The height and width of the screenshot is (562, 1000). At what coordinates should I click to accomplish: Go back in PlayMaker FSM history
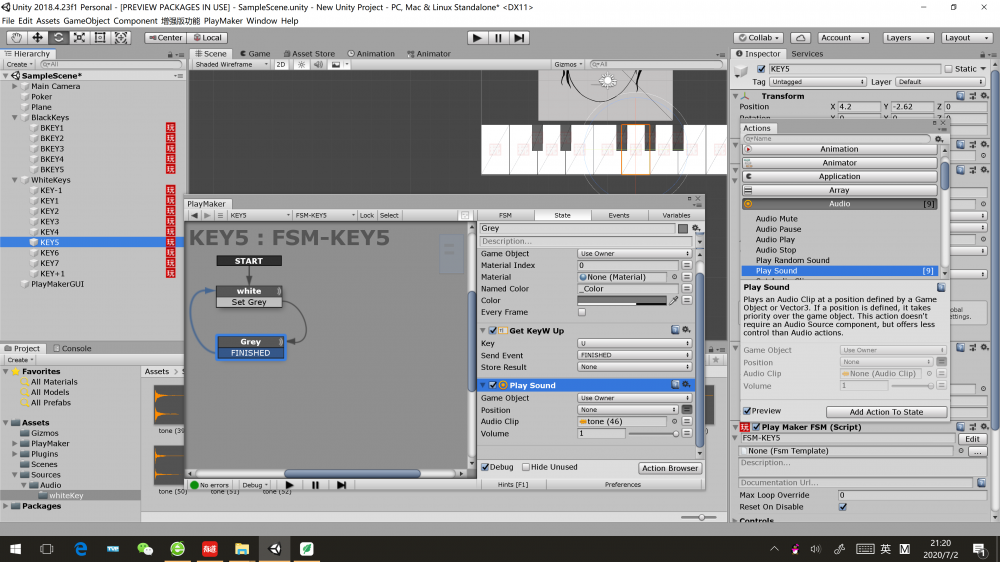tap(195, 216)
